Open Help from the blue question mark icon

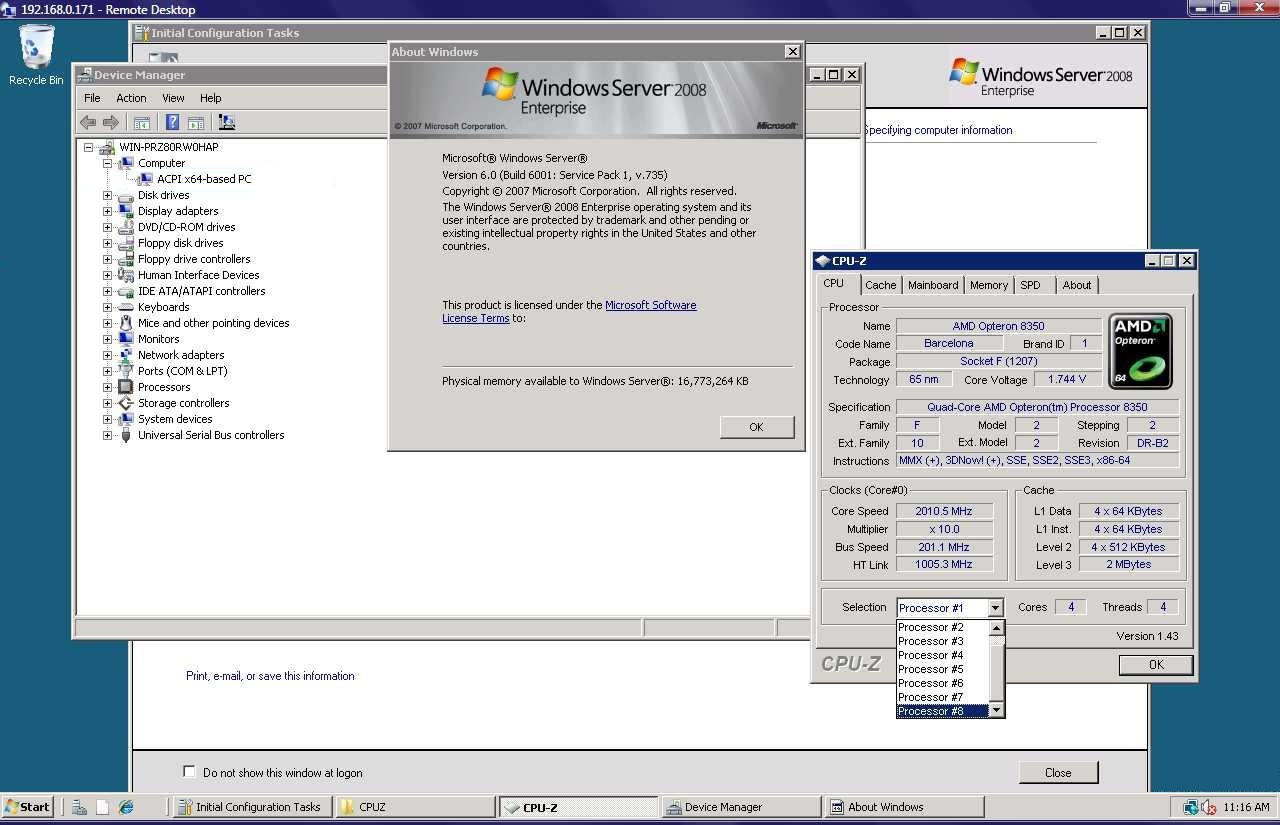point(172,122)
